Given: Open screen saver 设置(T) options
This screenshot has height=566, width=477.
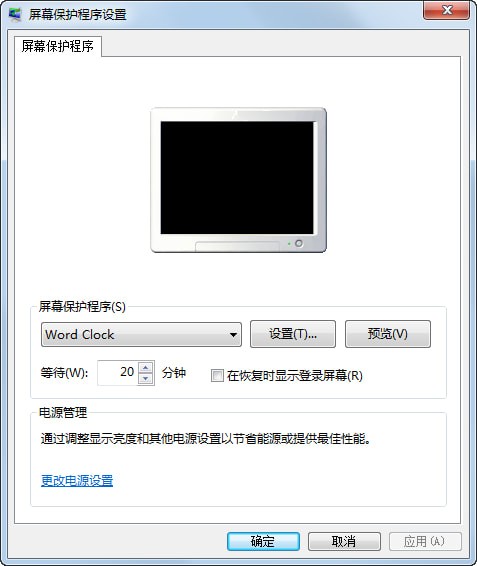Looking at the screenshot, I should [293, 334].
